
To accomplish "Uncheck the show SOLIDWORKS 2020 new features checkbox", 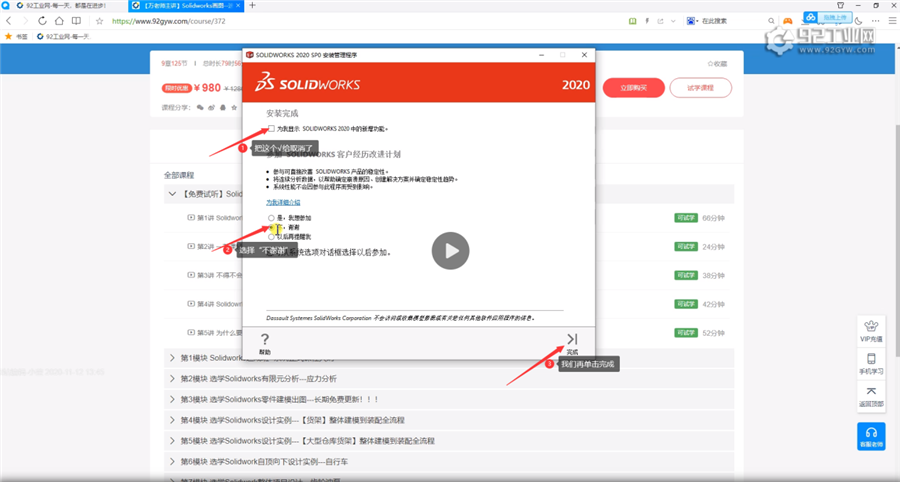I will coord(271,129).
